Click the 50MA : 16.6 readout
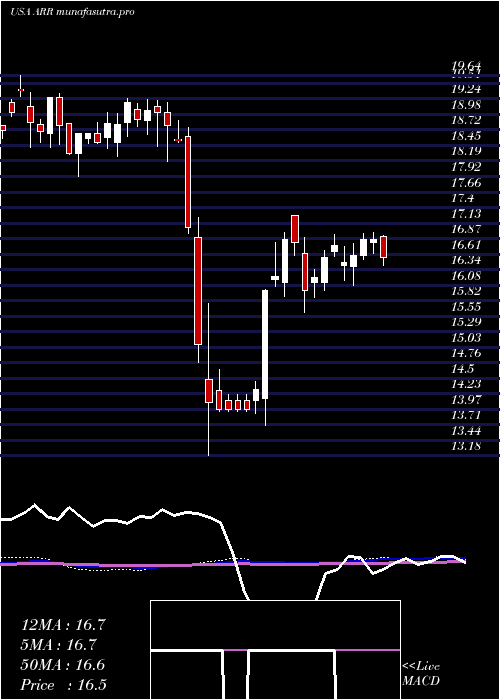The width and height of the screenshot is (500, 700). pyautogui.click(x=63, y=665)
